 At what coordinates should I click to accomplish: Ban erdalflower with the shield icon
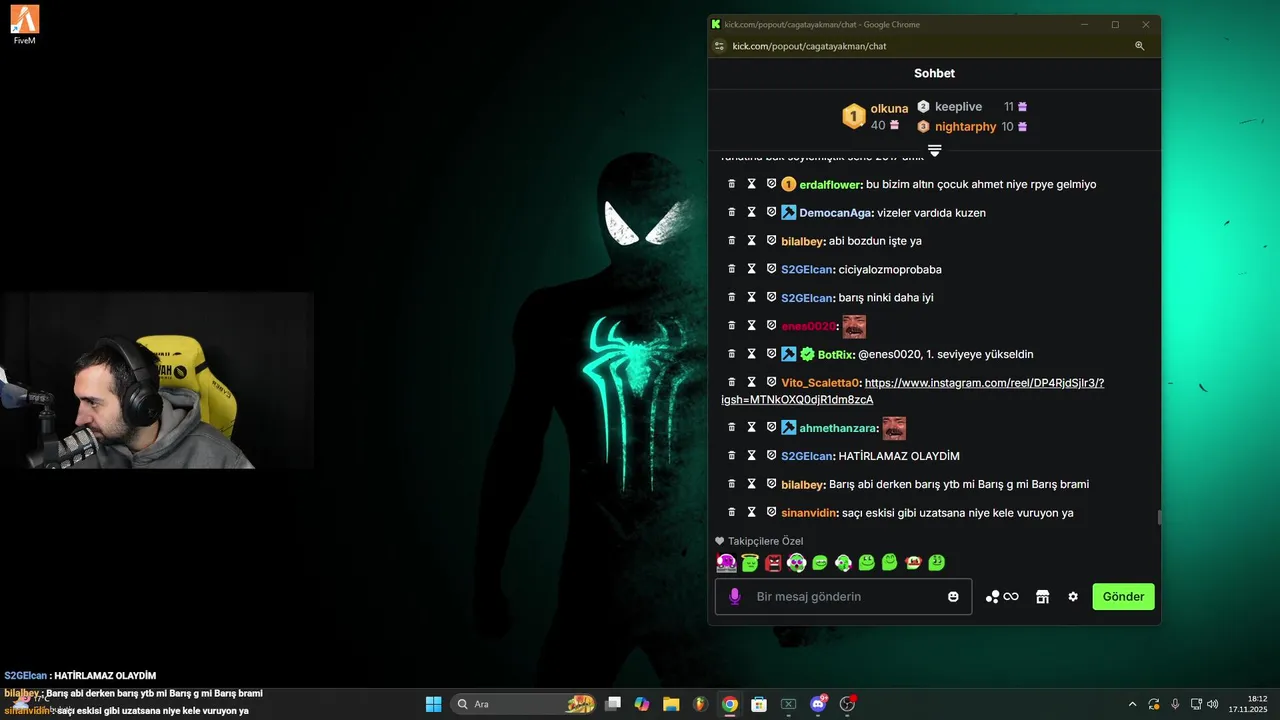point(772,184)
